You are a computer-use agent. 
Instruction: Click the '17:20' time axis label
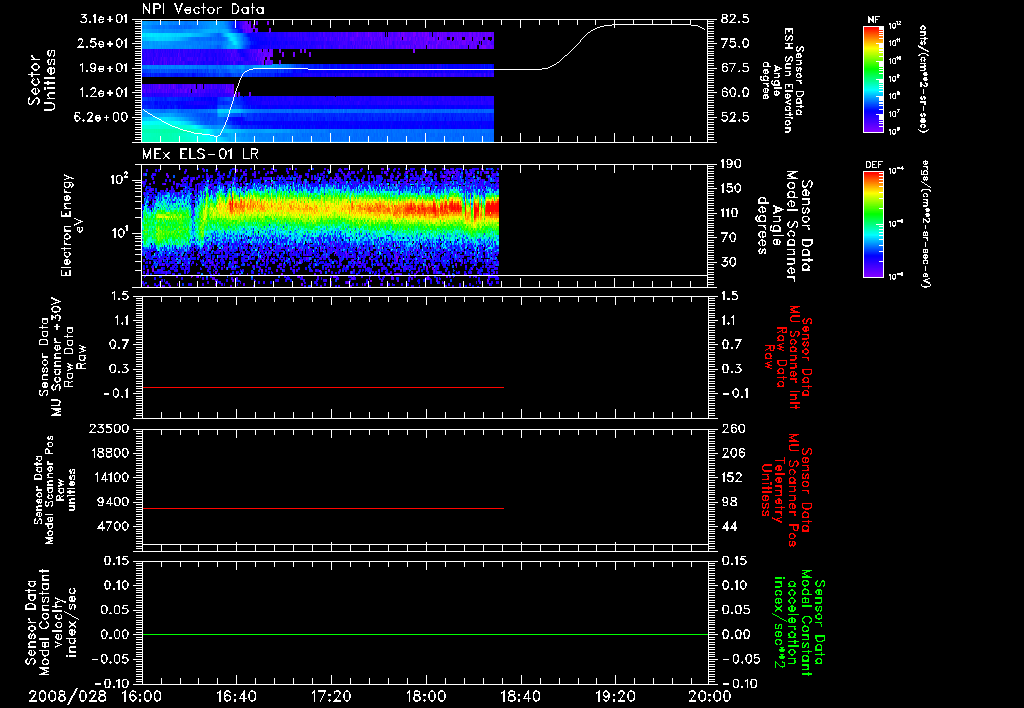(x=331, y=696)
